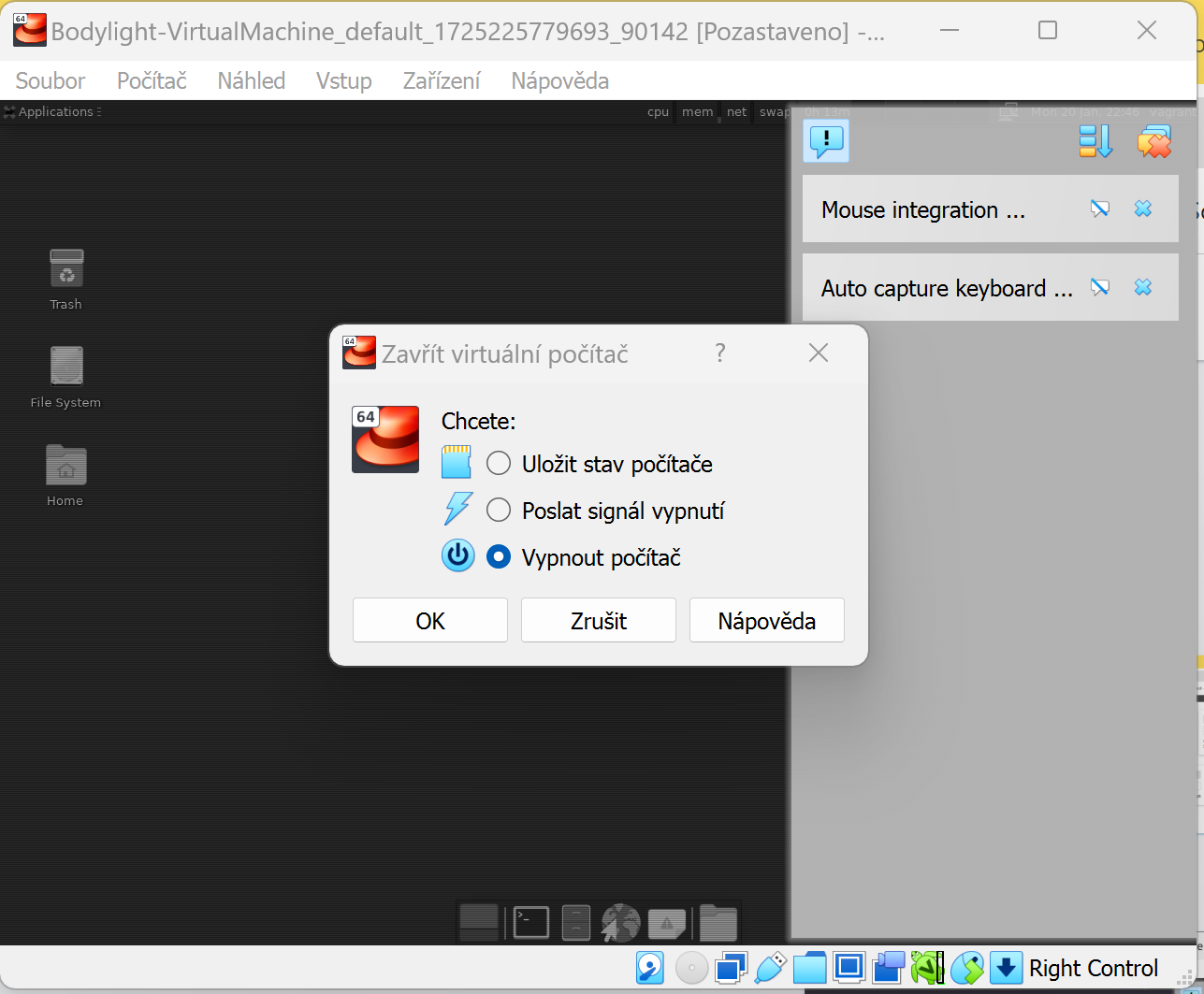Click the shared folders status bar icon
Screen dimensions: 1204x994
coord(810,968)
